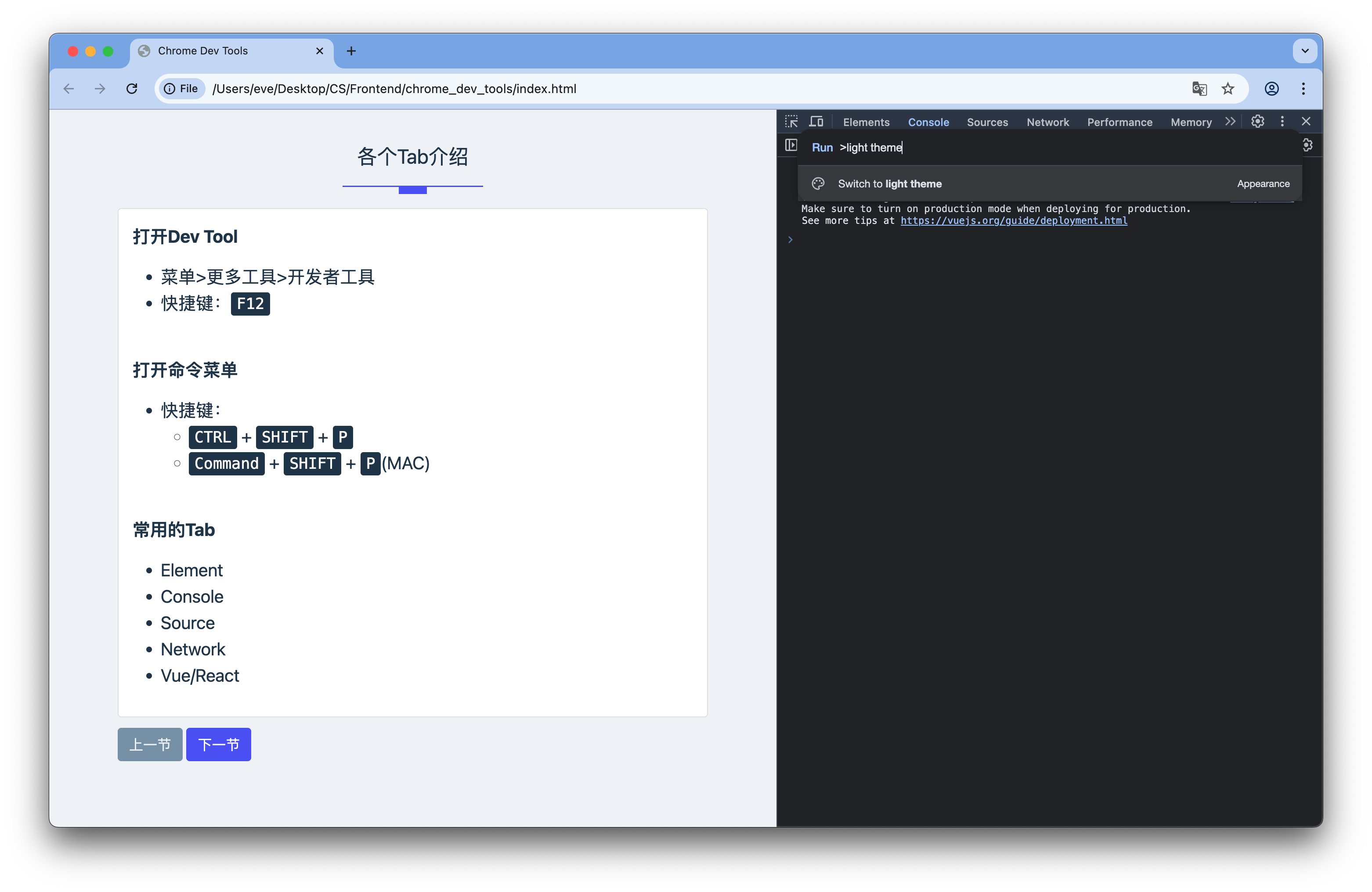Click the browser profile account icon
Image resolution: width=1372 pixels, height=892 pixels.
tap(1272, 89)
